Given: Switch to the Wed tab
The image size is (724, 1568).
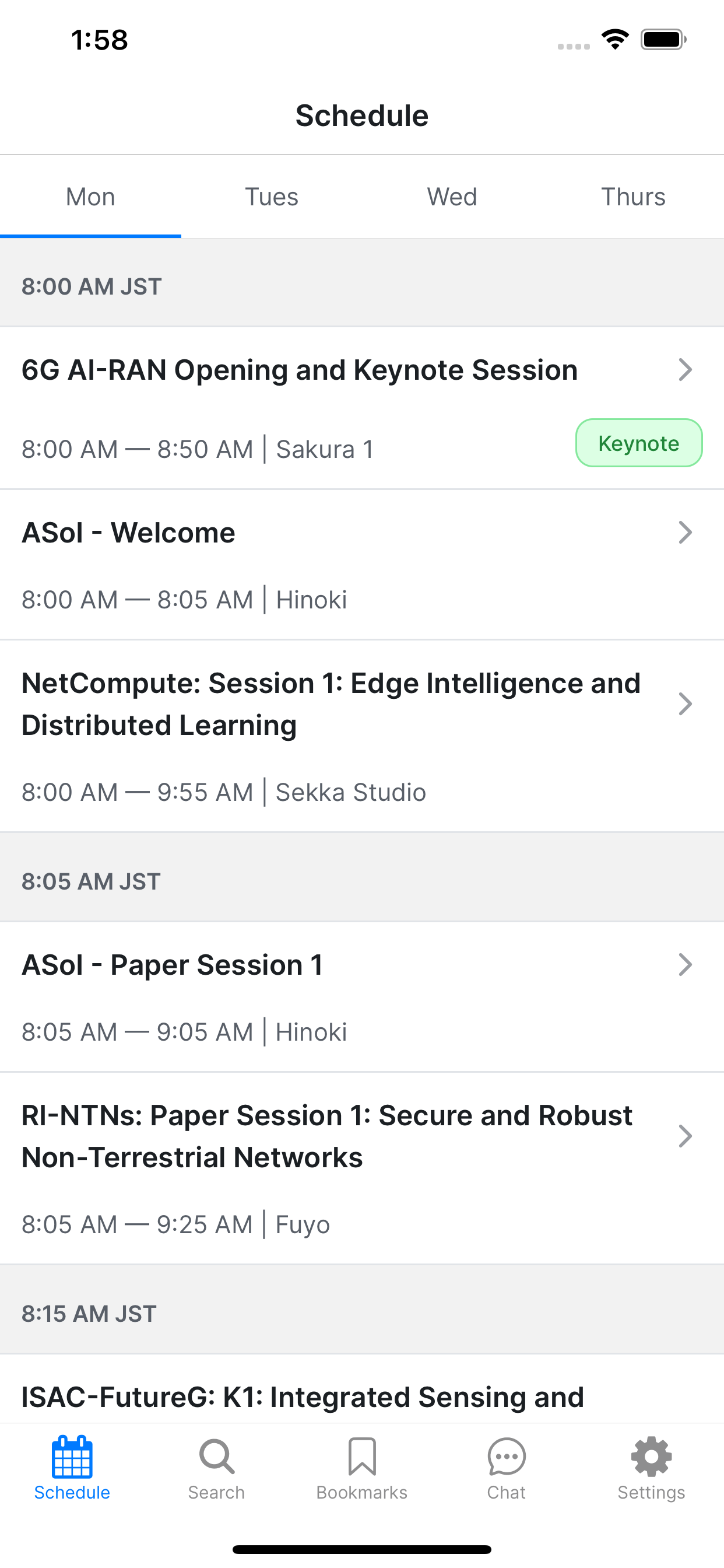Looking at the screenshot, I should coord(452,197).
